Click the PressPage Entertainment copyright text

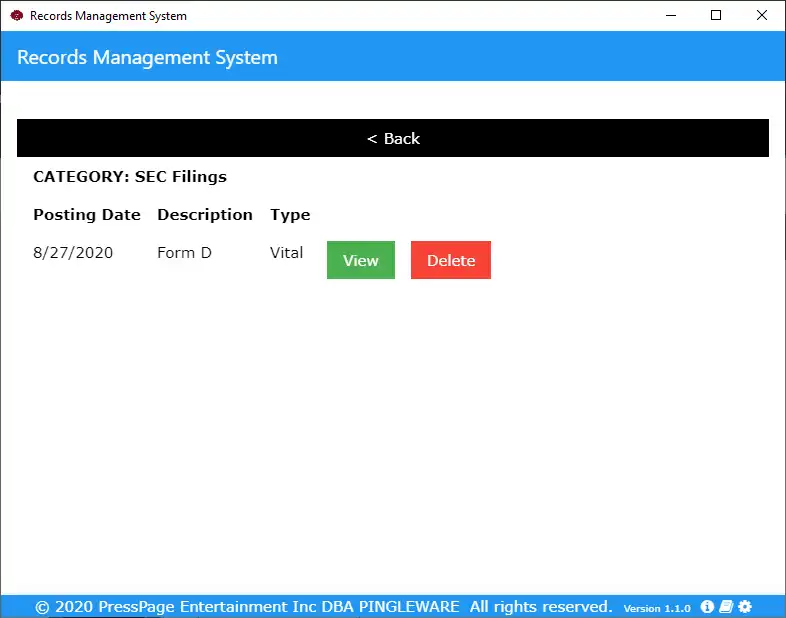click(324, 606)
